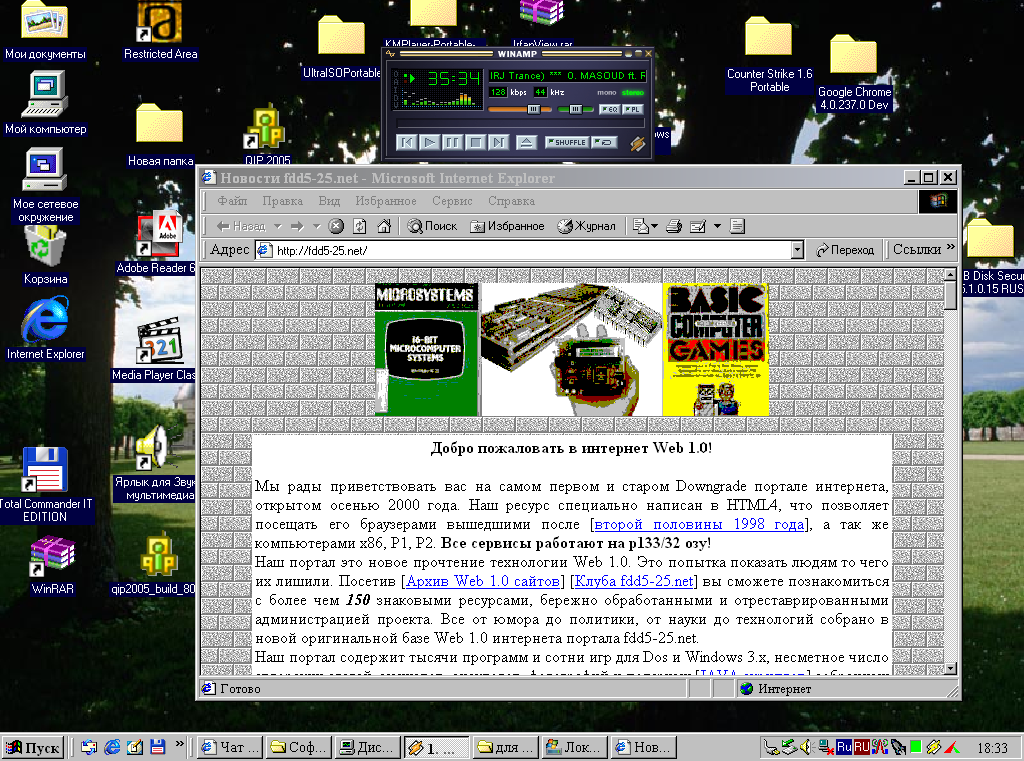The image size is (1024, 761).
Task: Click the tray volume speaker icon
Action: 807,747
